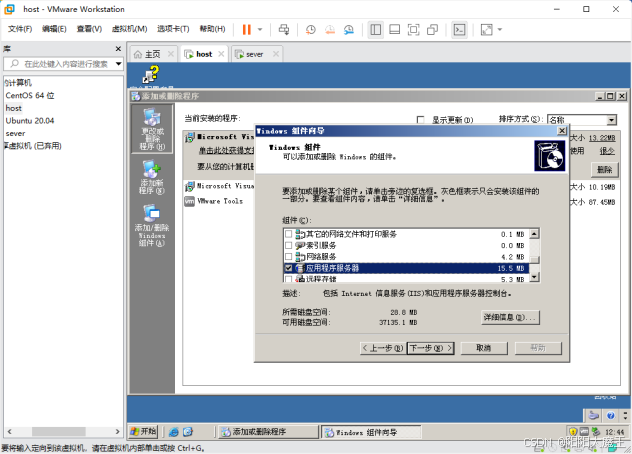Switch to the sever tab
The image size is (632, 454).
[x=254, y=54]
